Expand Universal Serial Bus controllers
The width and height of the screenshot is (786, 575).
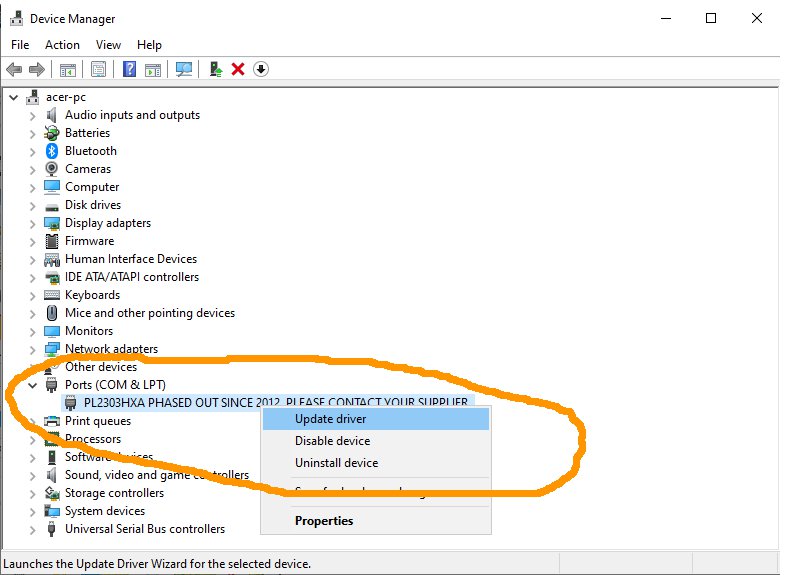[x=33, y=529]
